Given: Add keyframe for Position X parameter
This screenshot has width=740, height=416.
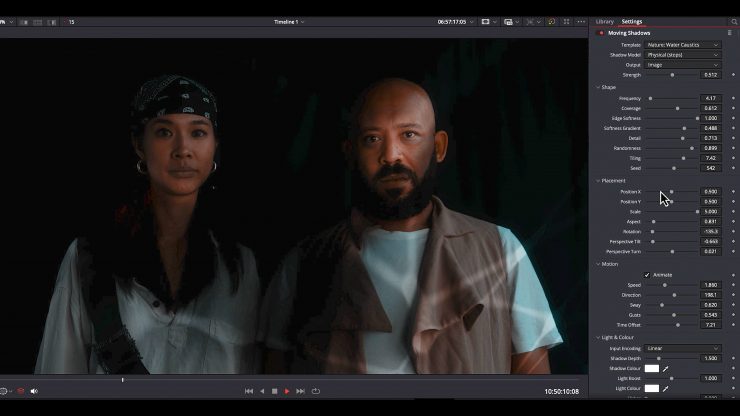Looking at the screenshot, I should point(733,192).
